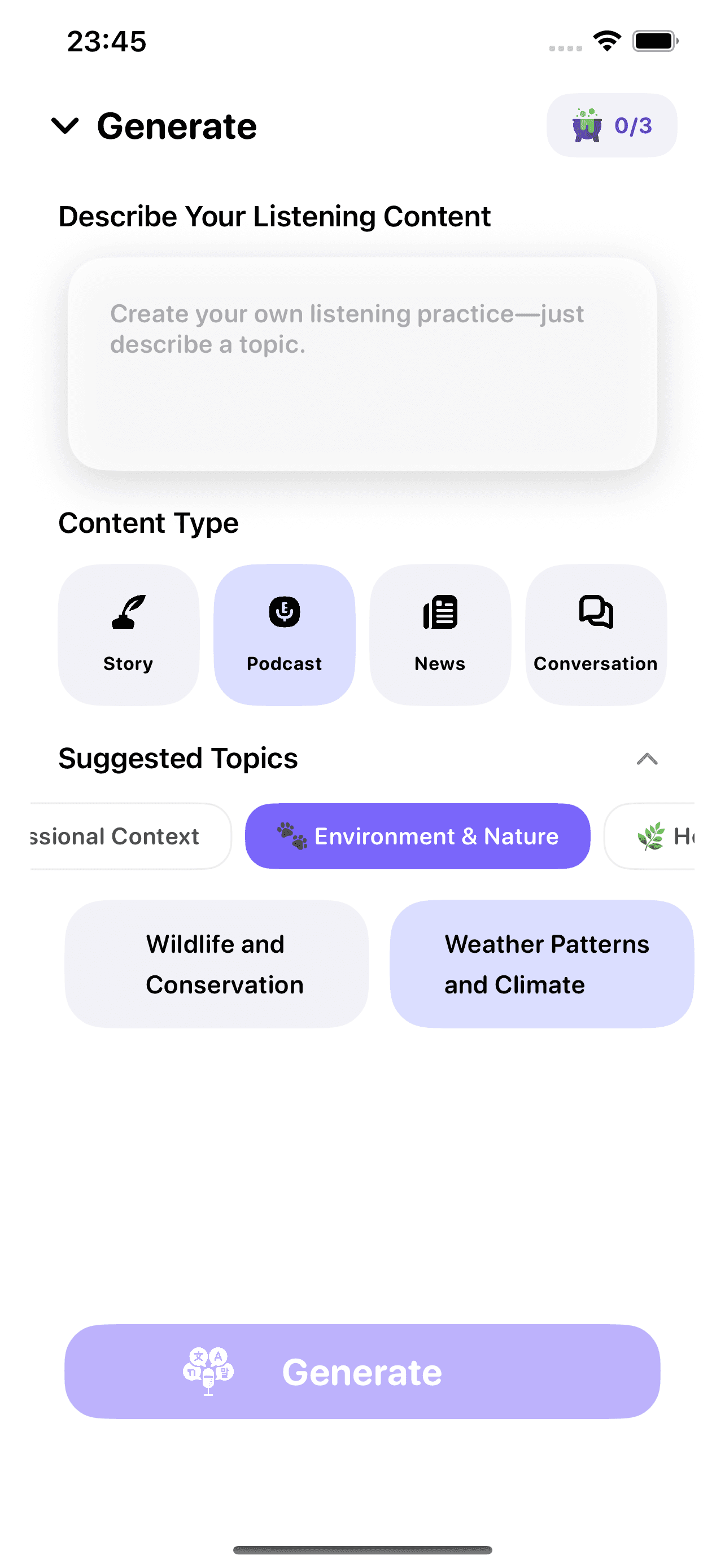Toggle Weather Patterns and Climate topic
The height and width of the screenshot is (1568, 725).
(541, 964)
